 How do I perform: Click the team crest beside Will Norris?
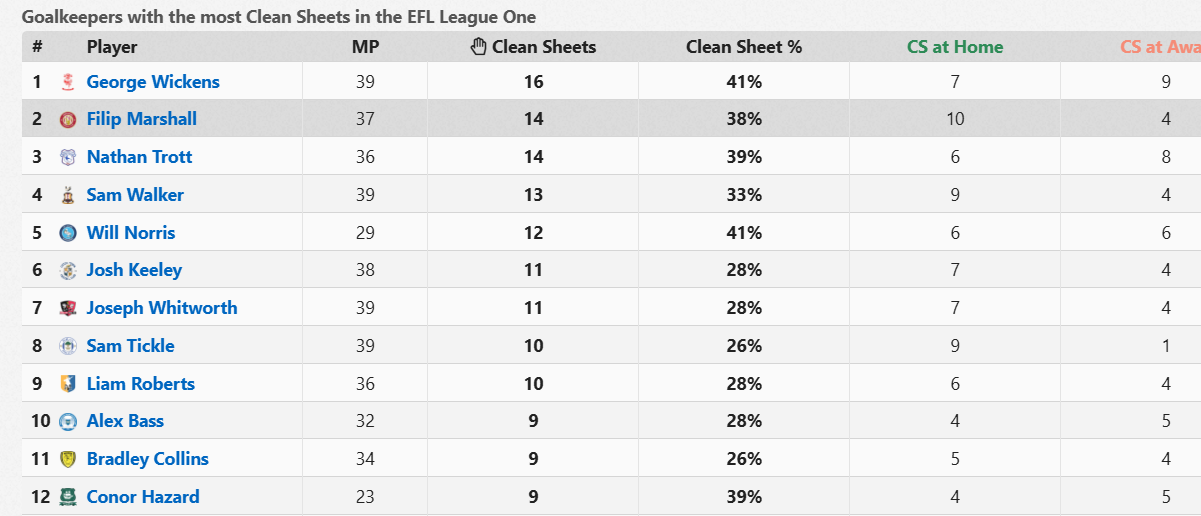click(x=68, y=233)
